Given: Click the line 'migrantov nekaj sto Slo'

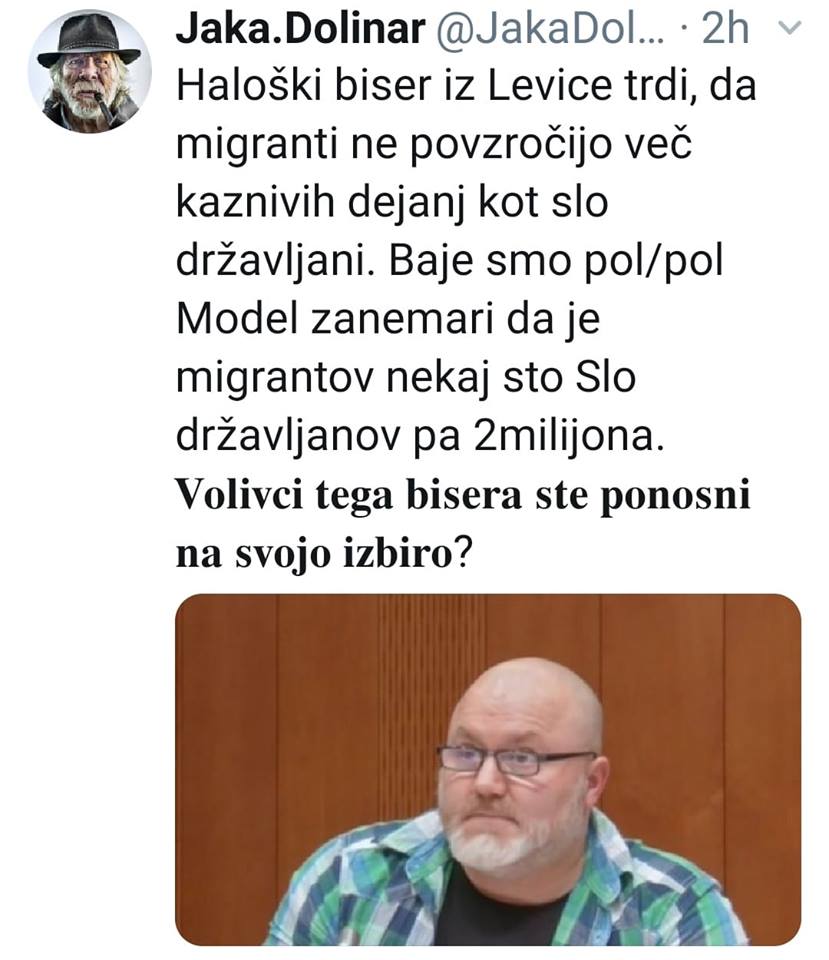Looking at the screenshot, I should [x=405, y=378].
